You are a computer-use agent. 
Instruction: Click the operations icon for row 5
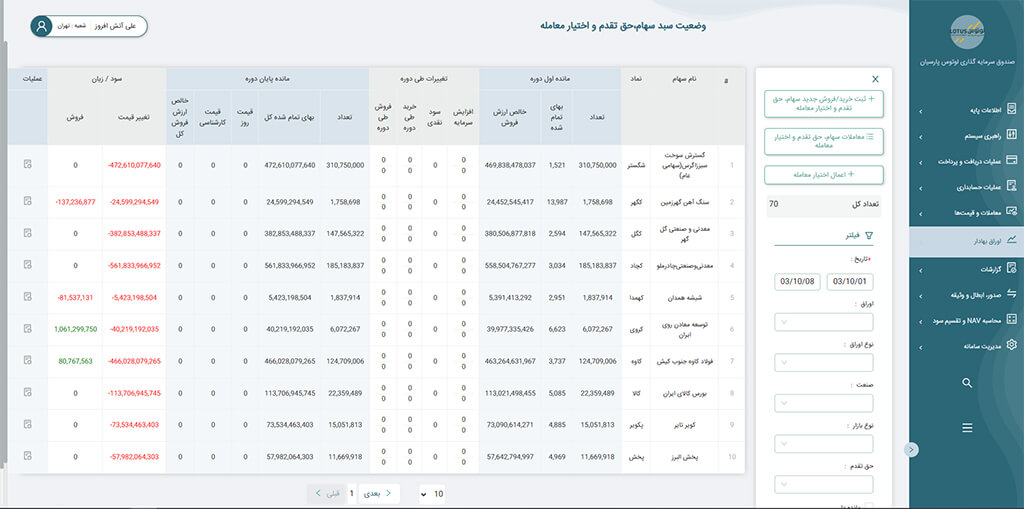pyautogui.click(x=27, y=297)
